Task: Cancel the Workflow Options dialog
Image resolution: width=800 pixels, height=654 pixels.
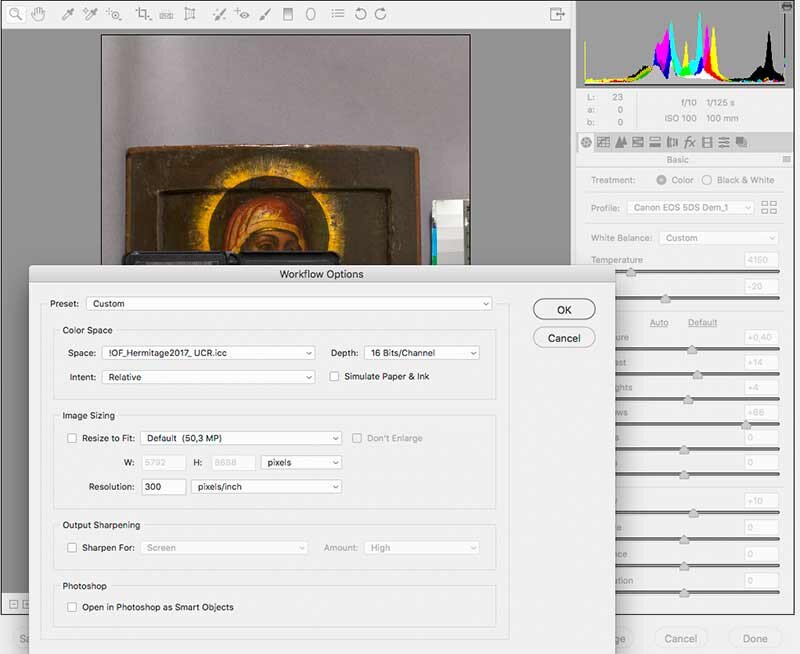Action: tap(564, 338)
